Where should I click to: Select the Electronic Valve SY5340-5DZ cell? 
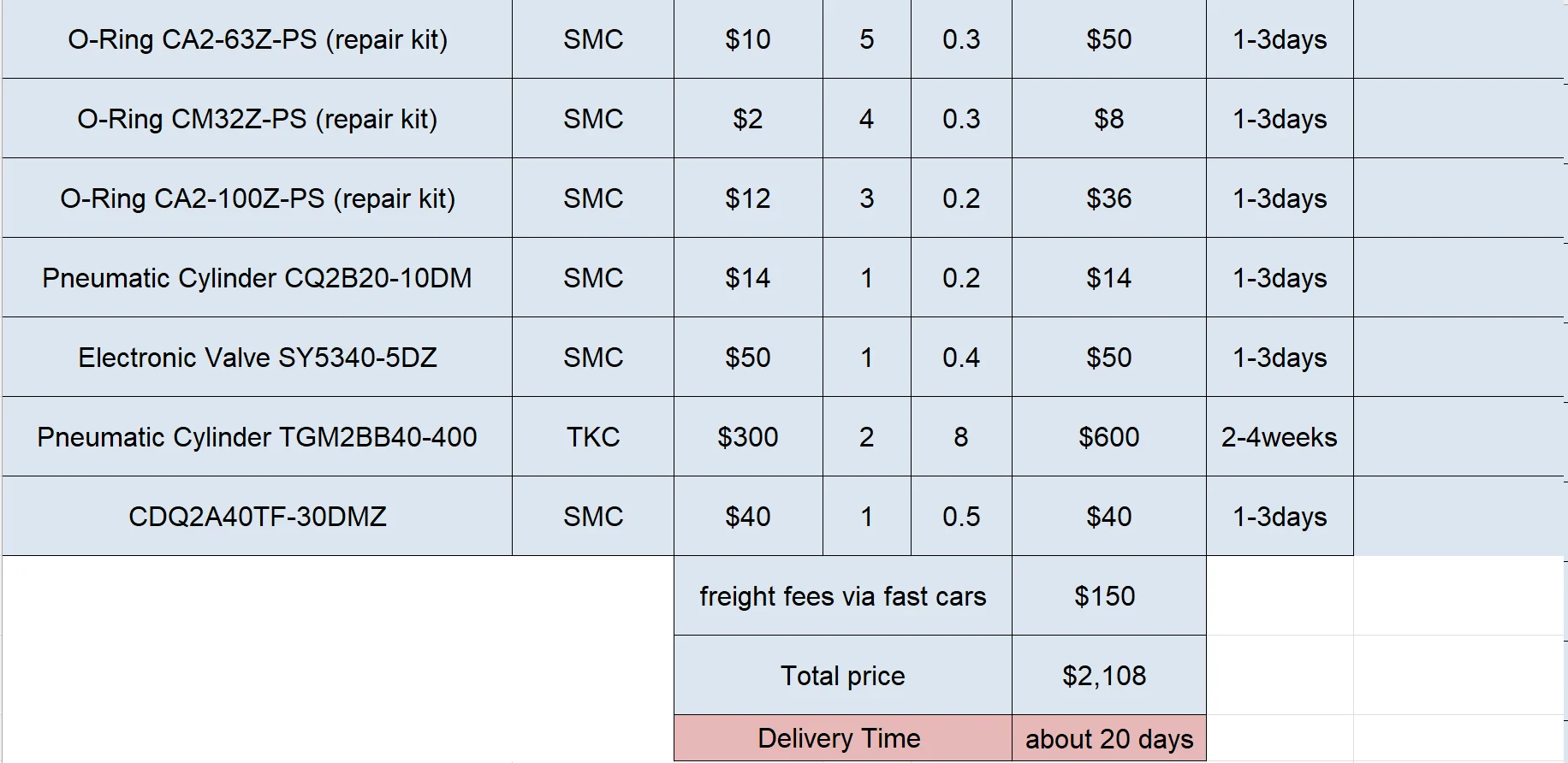coord(257,358)
